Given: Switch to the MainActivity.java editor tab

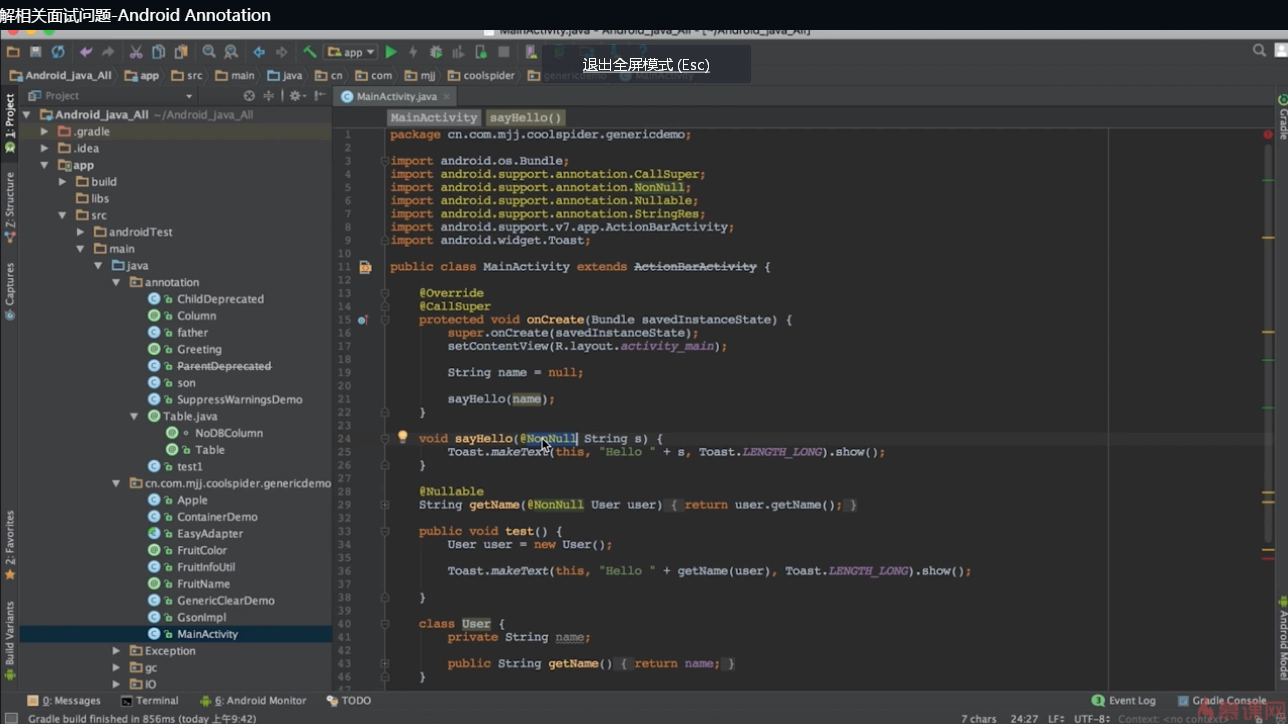Looking at the screenshot, I should tap(396, 96).
